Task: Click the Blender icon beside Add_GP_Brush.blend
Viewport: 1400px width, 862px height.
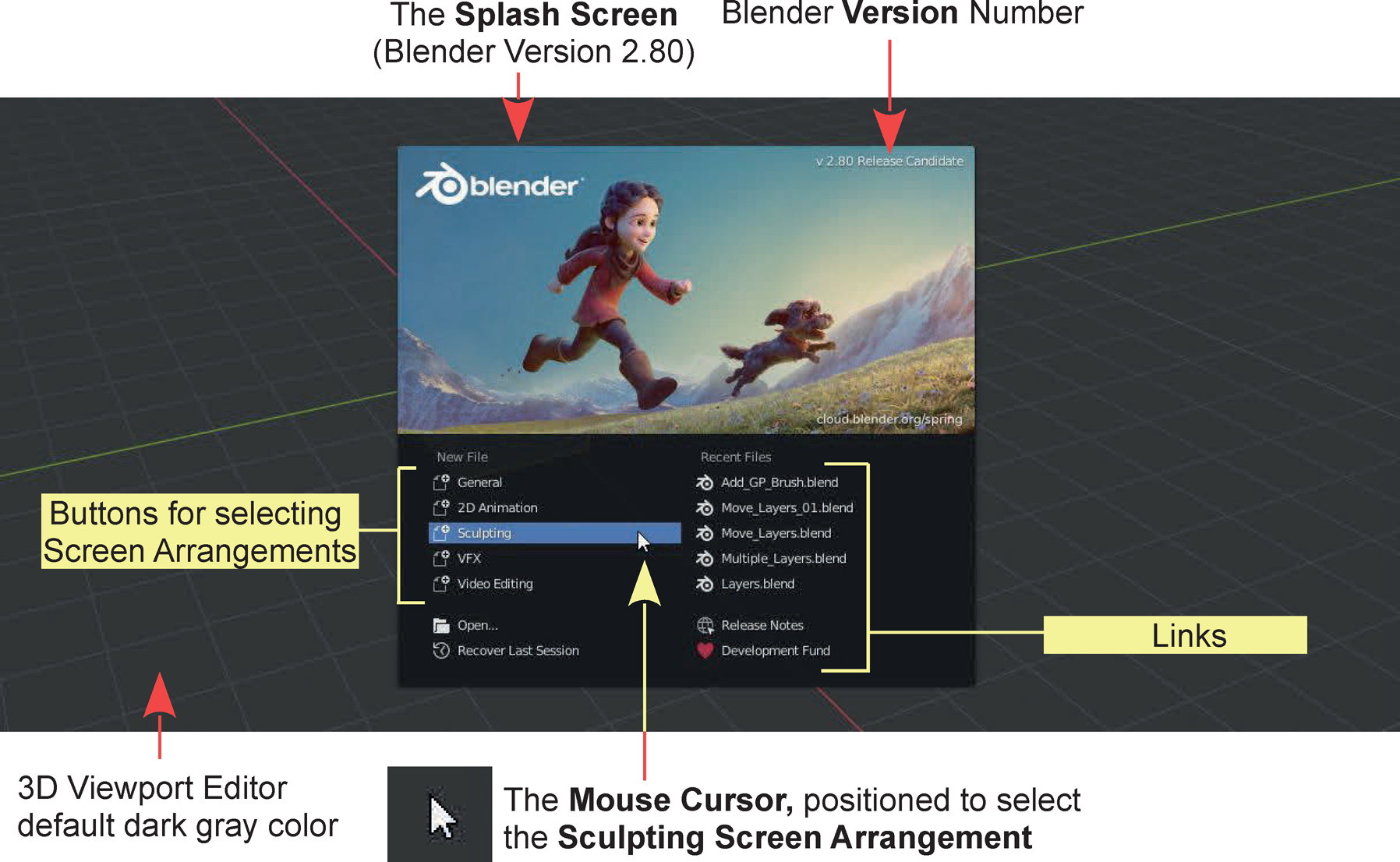Action: pyautogui.click(x=705, y=482)
